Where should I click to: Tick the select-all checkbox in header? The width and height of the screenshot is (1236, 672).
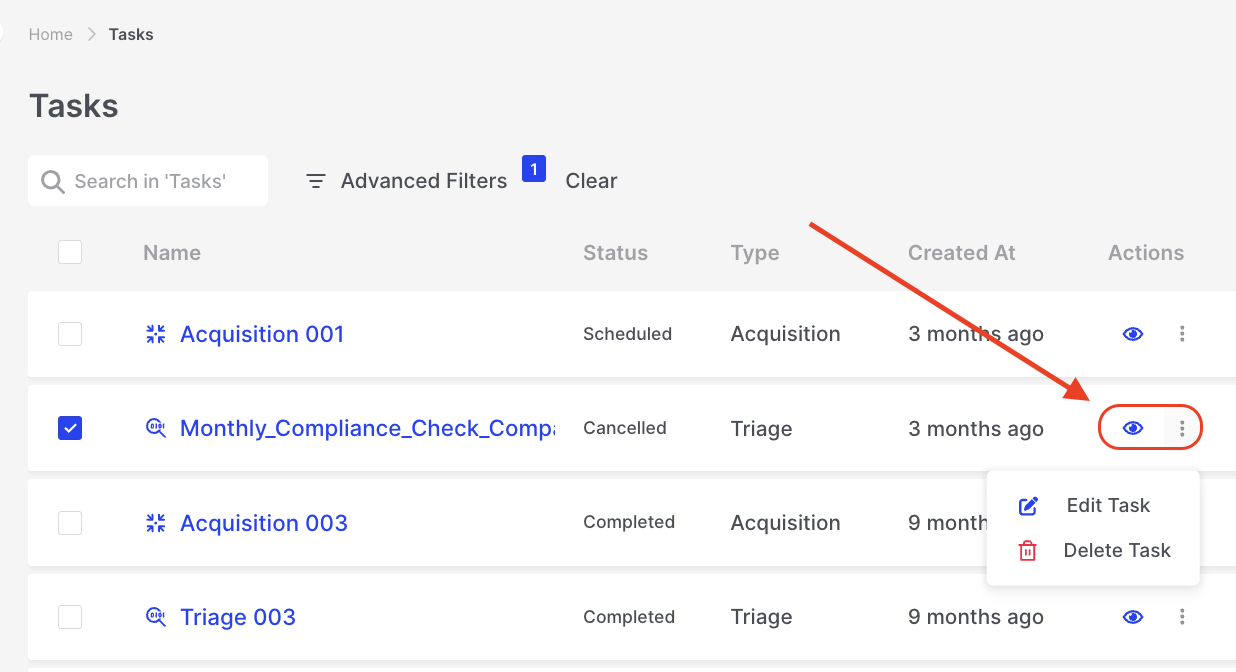click(x=70, y=253)
